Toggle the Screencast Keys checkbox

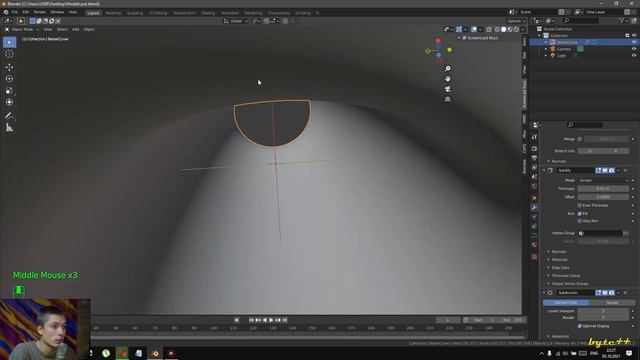464,38
